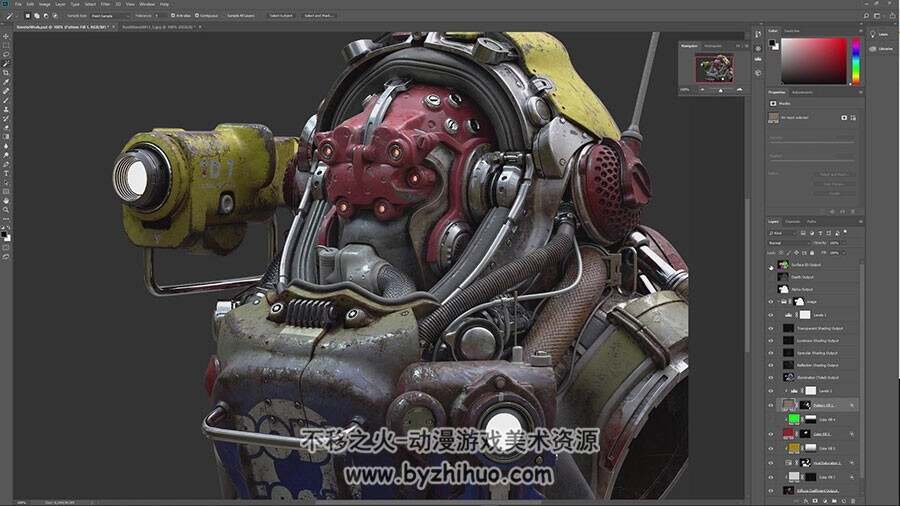Open the collapsed History panel icon
Image resolution: width=900 pixels, height=506 pixels.
point(758,34)
